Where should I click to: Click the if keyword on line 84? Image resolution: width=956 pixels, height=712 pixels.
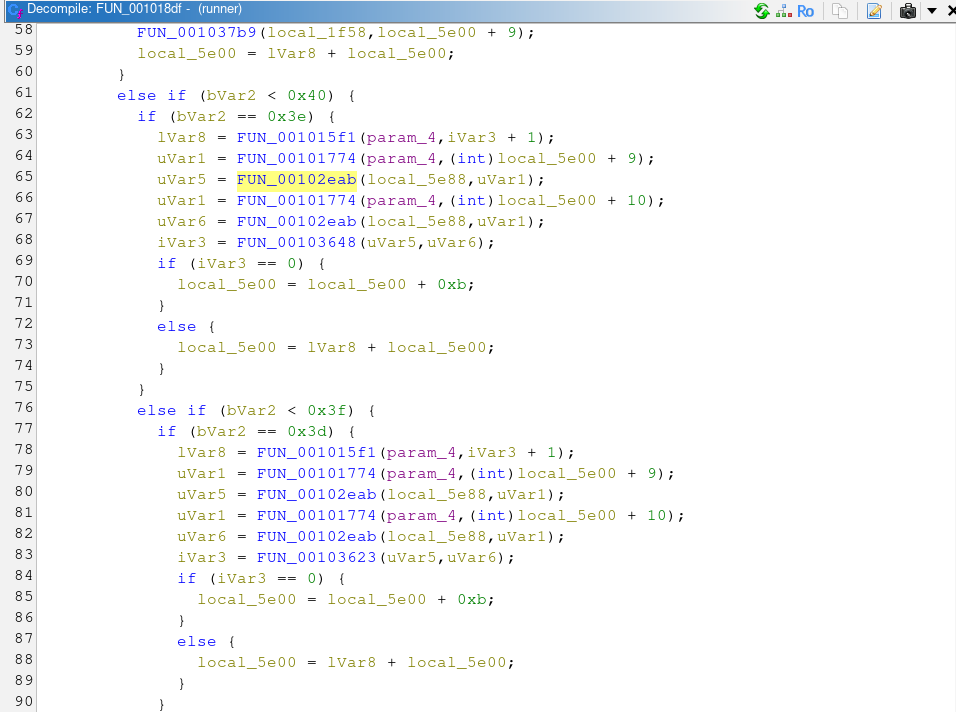pyautogui.click(x=187, y=579)
